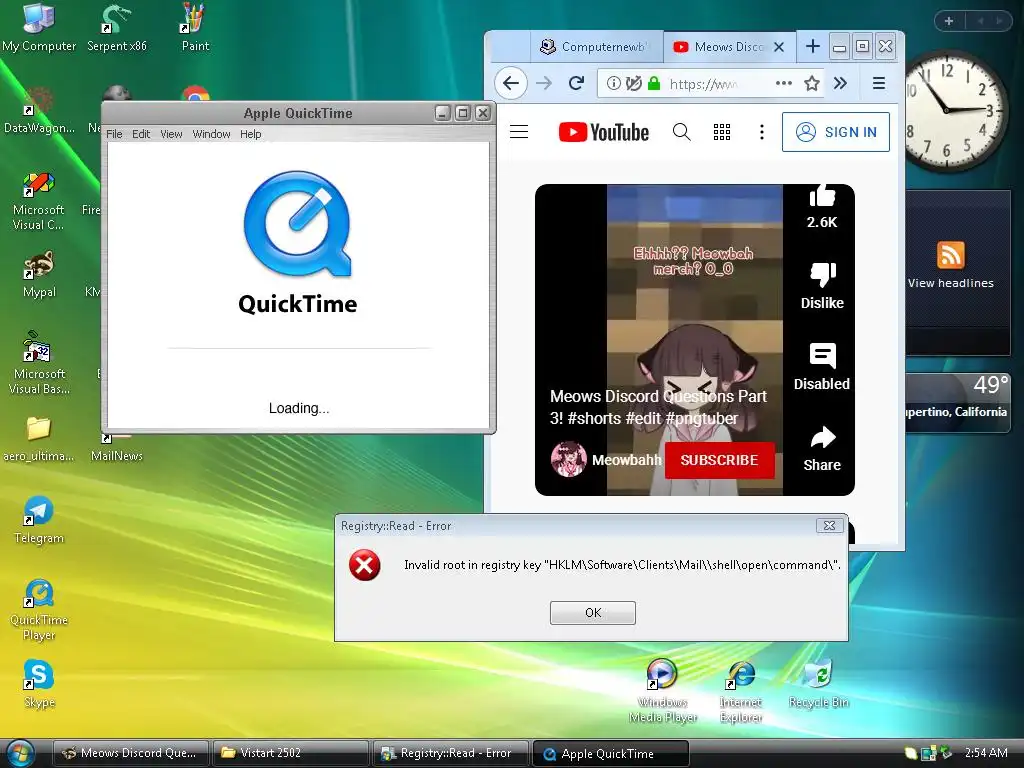Open QuickTime Help menu
Screen dimensions: 1024x768
coord(250,134)
